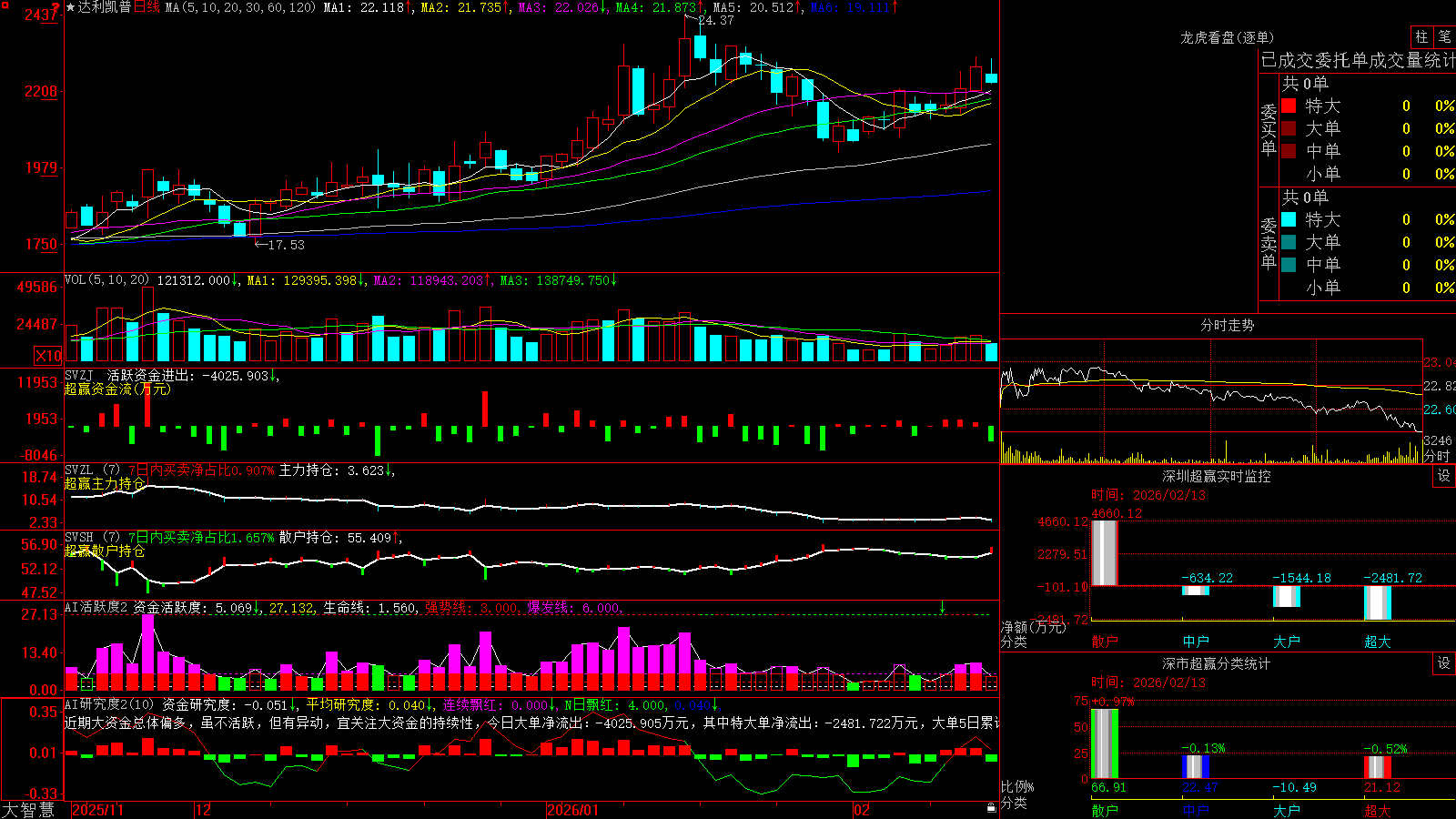This screenshot has height=819, width=1456.
Task: Click the SVZJ indicator name
Action: pyautogui.click(x=79, y=375)
